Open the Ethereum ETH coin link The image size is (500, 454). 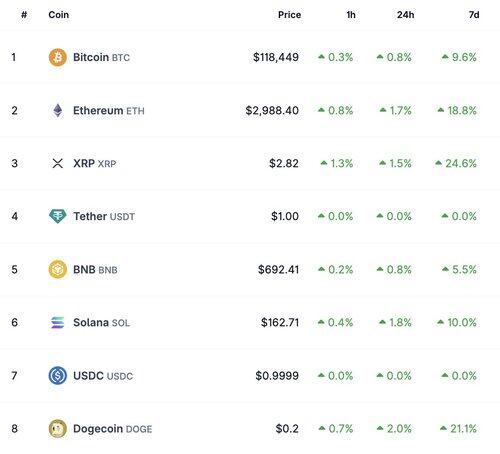pyautogui.click(x=109, y=111)
